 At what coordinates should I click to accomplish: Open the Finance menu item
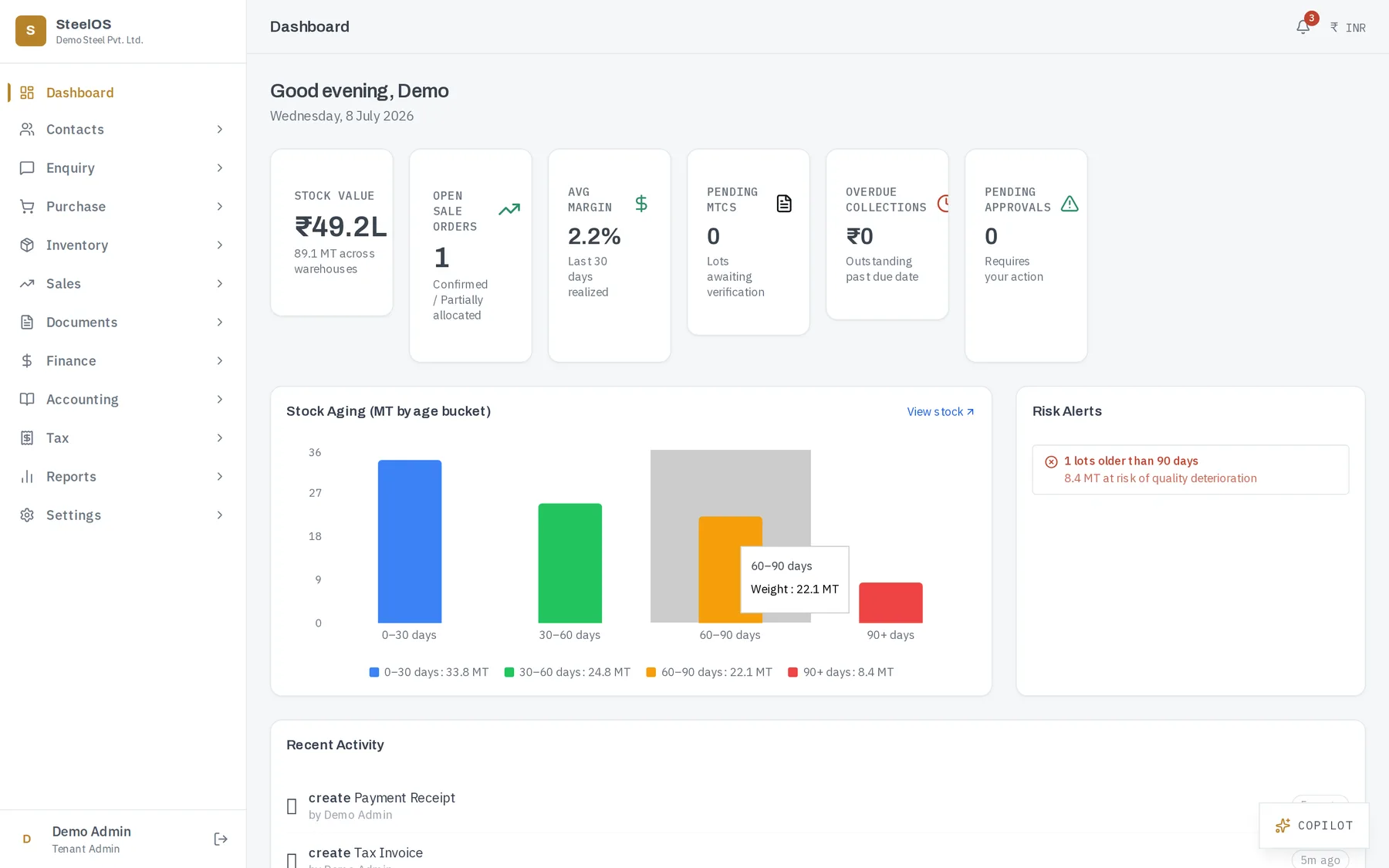pos(123,361)
